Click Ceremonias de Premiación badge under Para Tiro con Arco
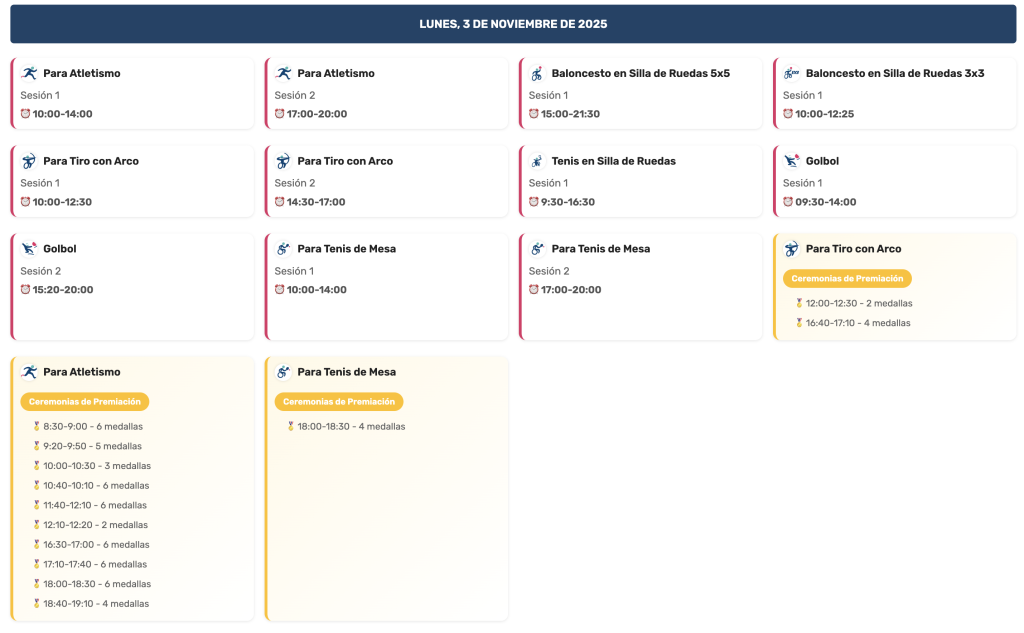 coord(847,279)
